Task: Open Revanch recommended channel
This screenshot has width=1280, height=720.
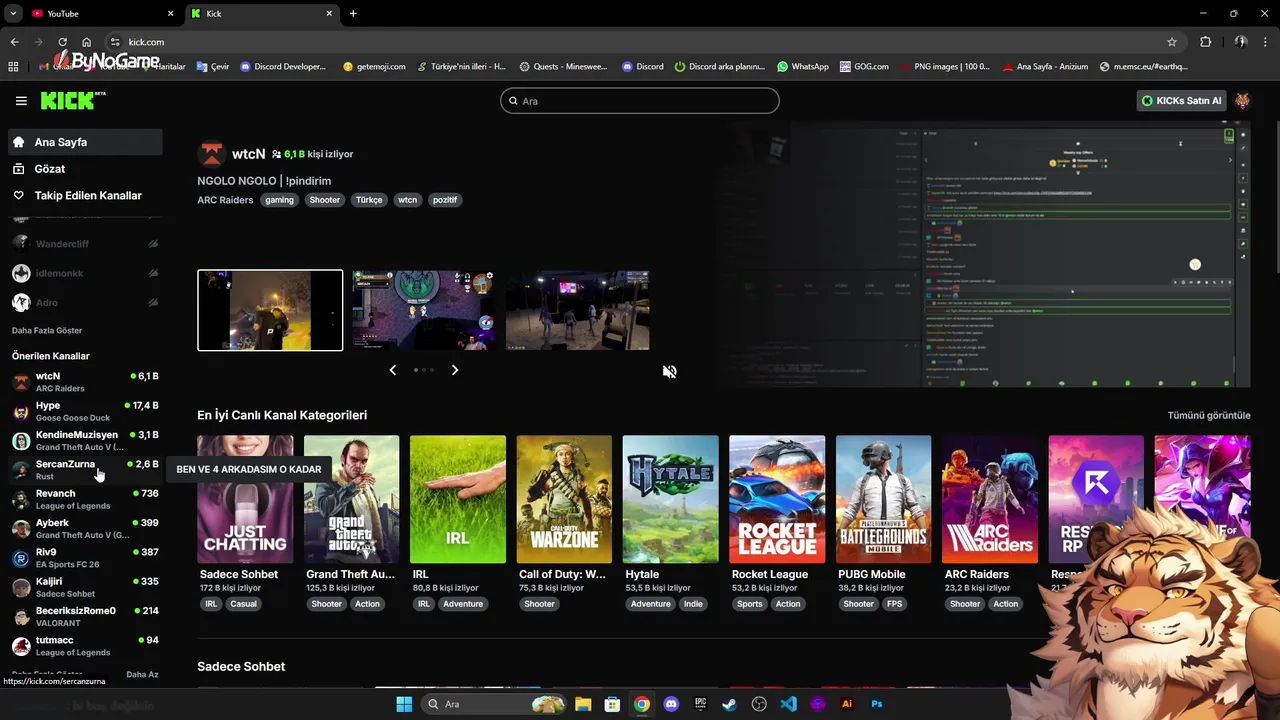Action: (85, 499)
